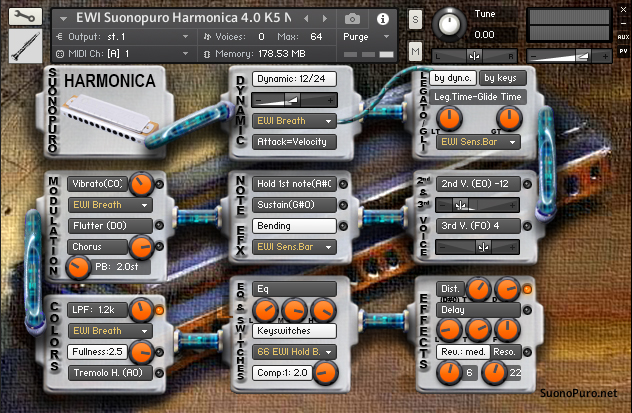This screenshot has width=632, height=413.
Task: Toggle Hold 1st note LED switch
Action: coord(343,184)
